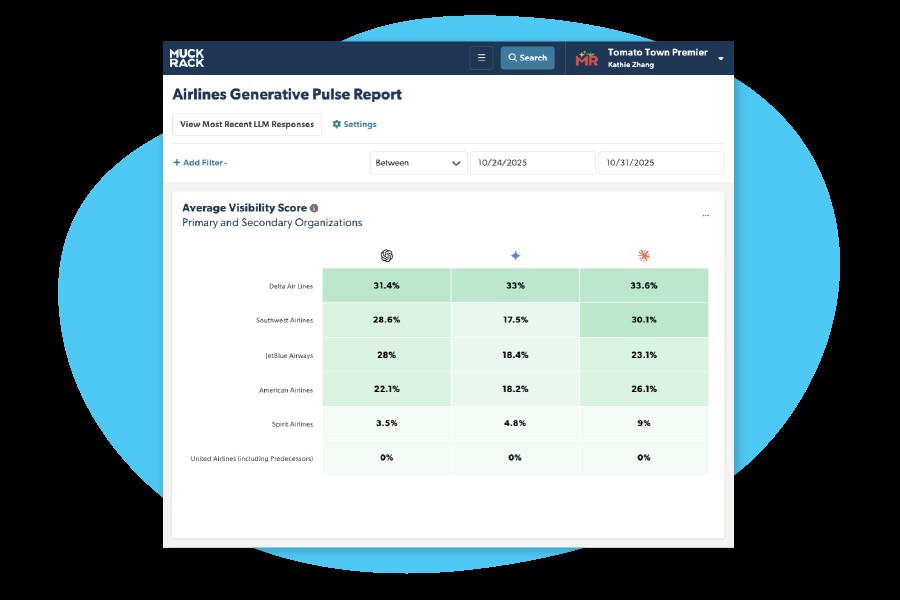
Task: Click the Spirit Airlines row label
Action: [x=292, y=424]
